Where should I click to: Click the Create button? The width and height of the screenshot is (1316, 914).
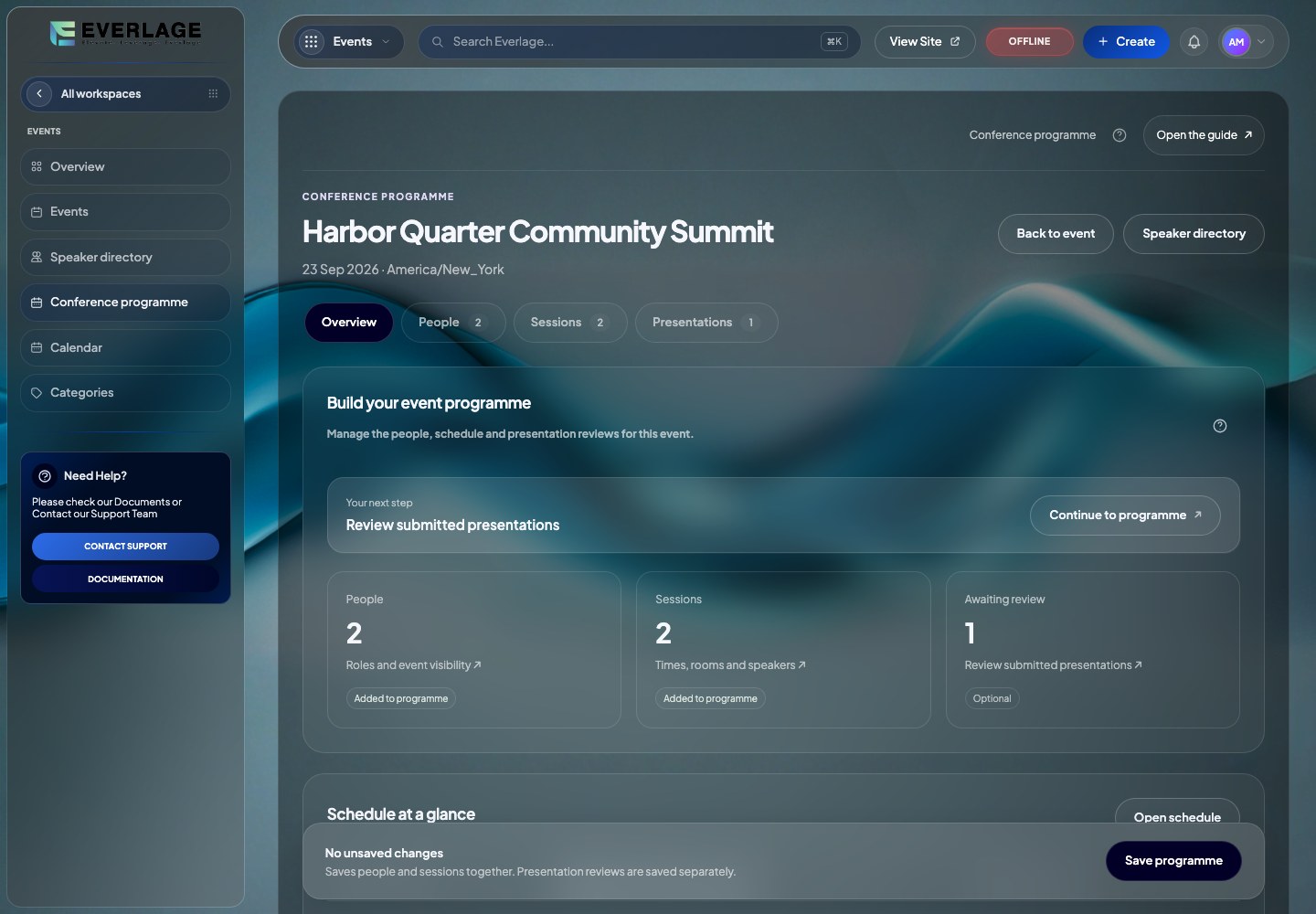(1126, 42)
